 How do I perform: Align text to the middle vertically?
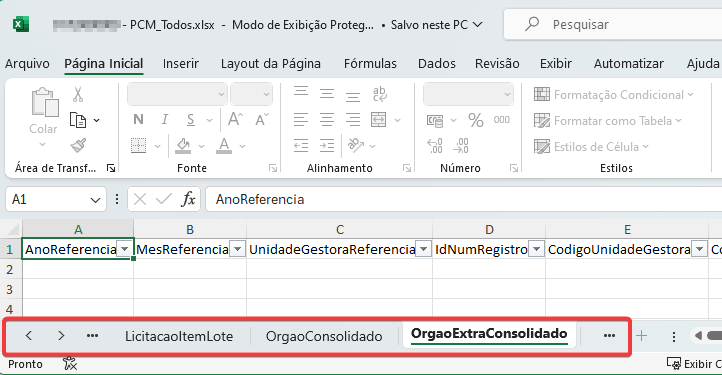click(327, 94)
